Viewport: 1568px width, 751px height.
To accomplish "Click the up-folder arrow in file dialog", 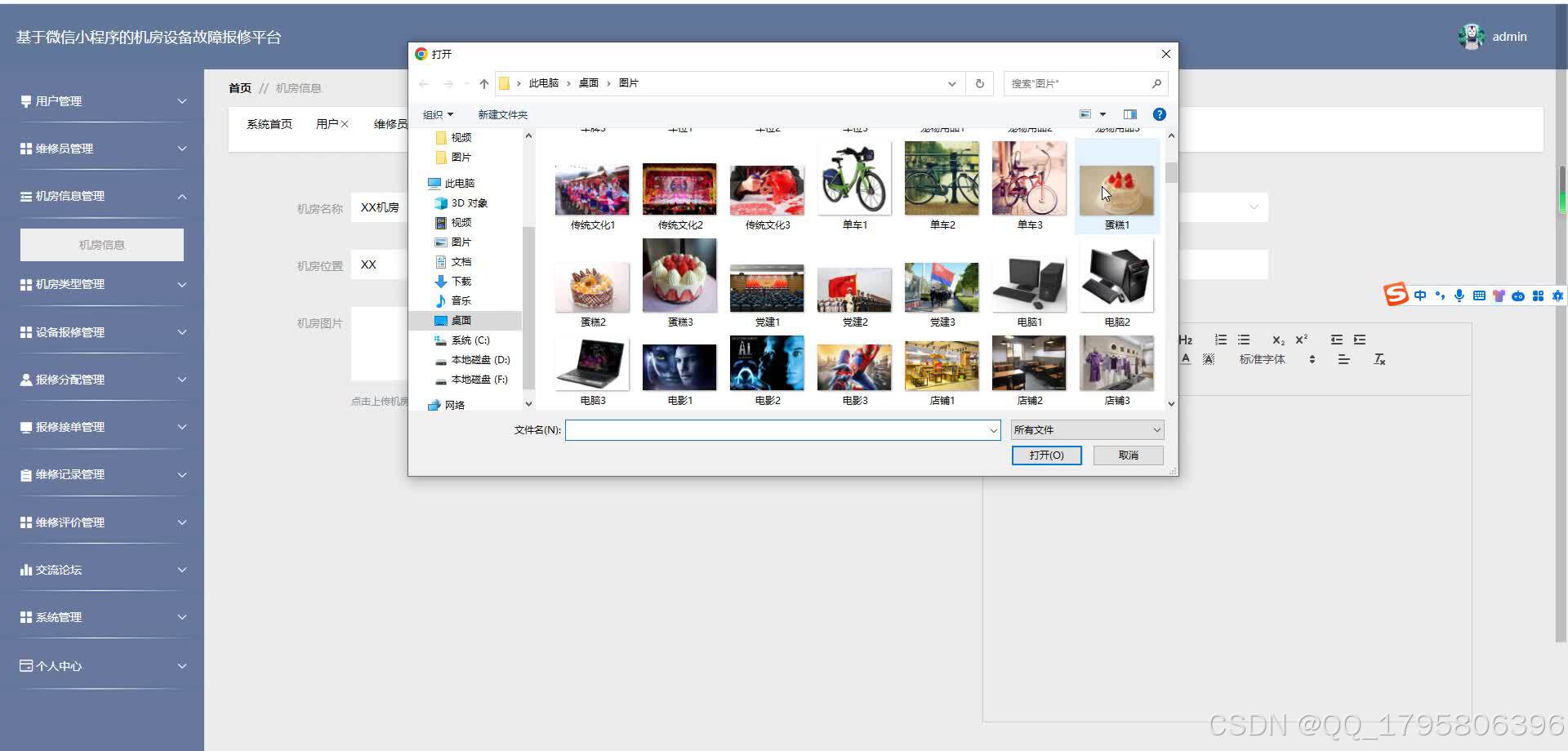I will tap(483, 83).
